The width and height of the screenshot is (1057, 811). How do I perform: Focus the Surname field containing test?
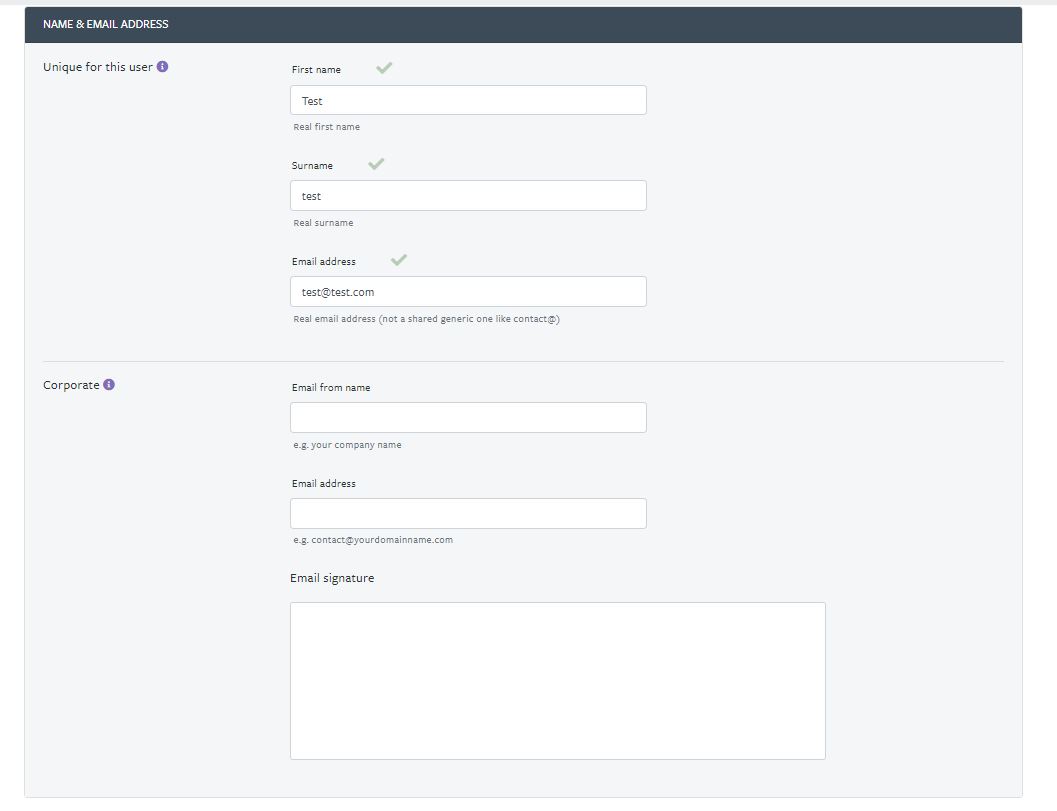(469, 196)
